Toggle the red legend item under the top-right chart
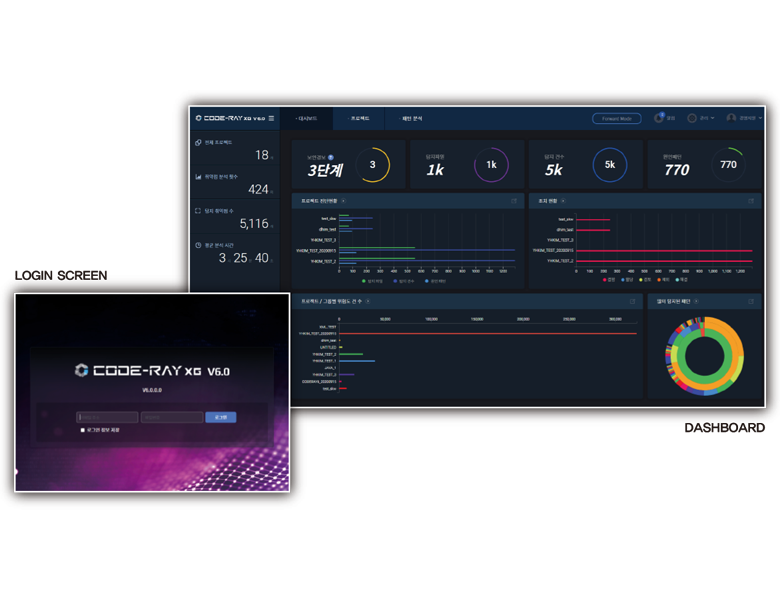The image size is (780, 600). (604, 280)
